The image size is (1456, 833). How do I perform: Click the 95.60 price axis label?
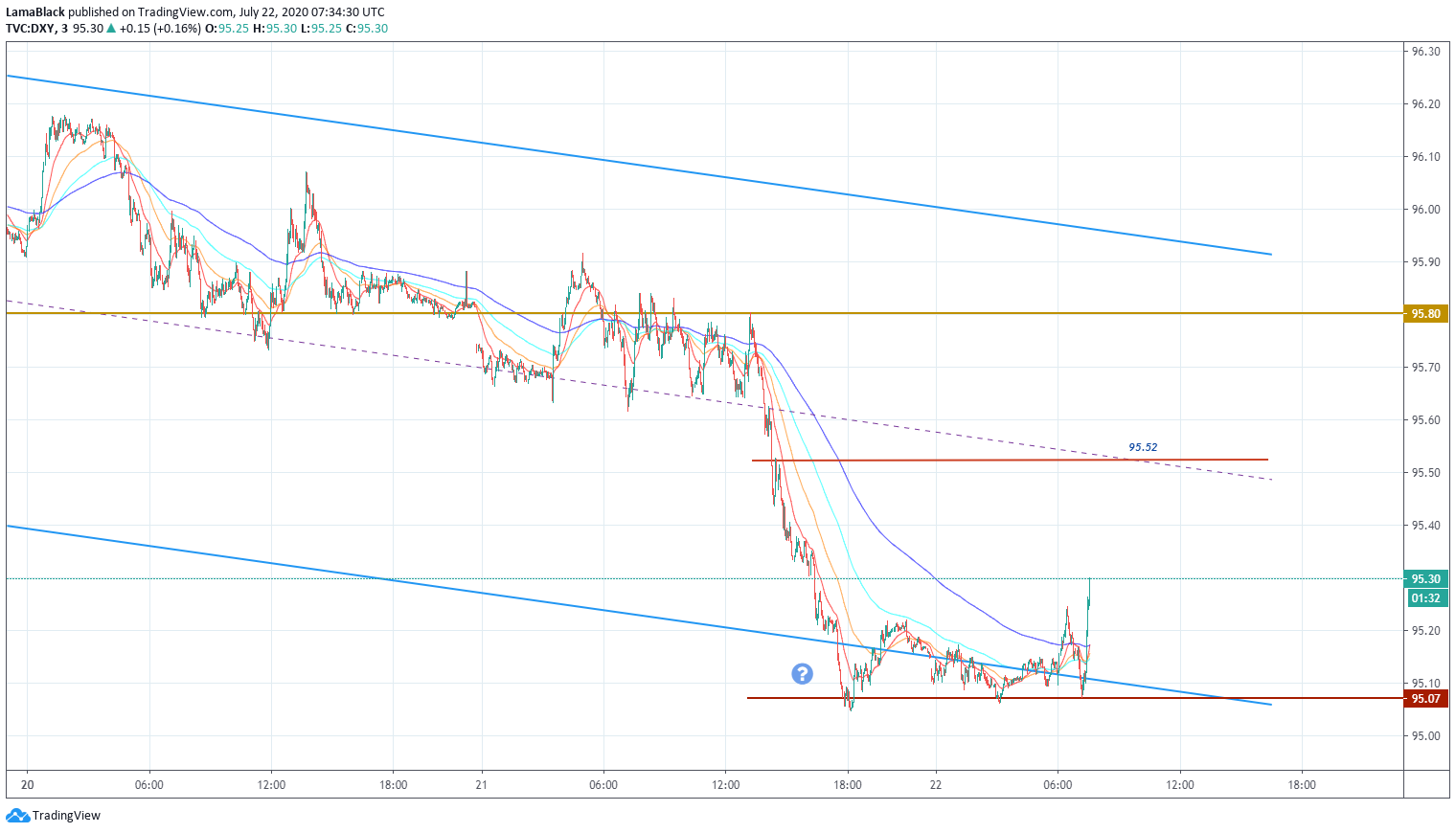(x=1425, y=420)
